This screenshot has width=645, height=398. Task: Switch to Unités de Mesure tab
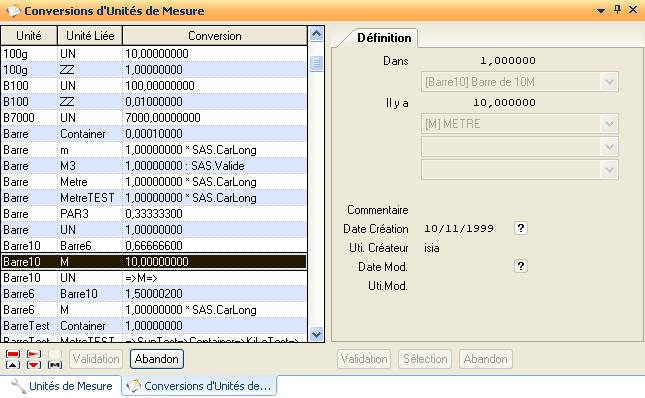click(x=61, y=386)
